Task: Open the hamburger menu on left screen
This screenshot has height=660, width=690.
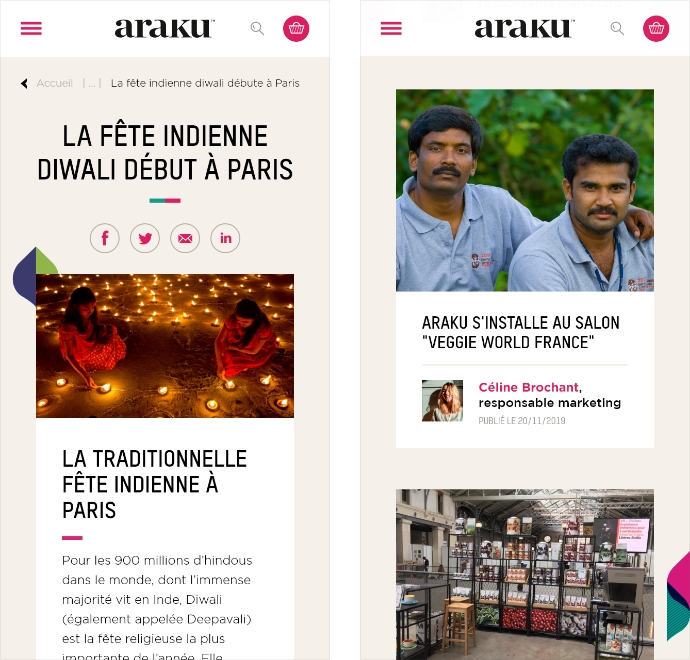Action: point(31,29)
